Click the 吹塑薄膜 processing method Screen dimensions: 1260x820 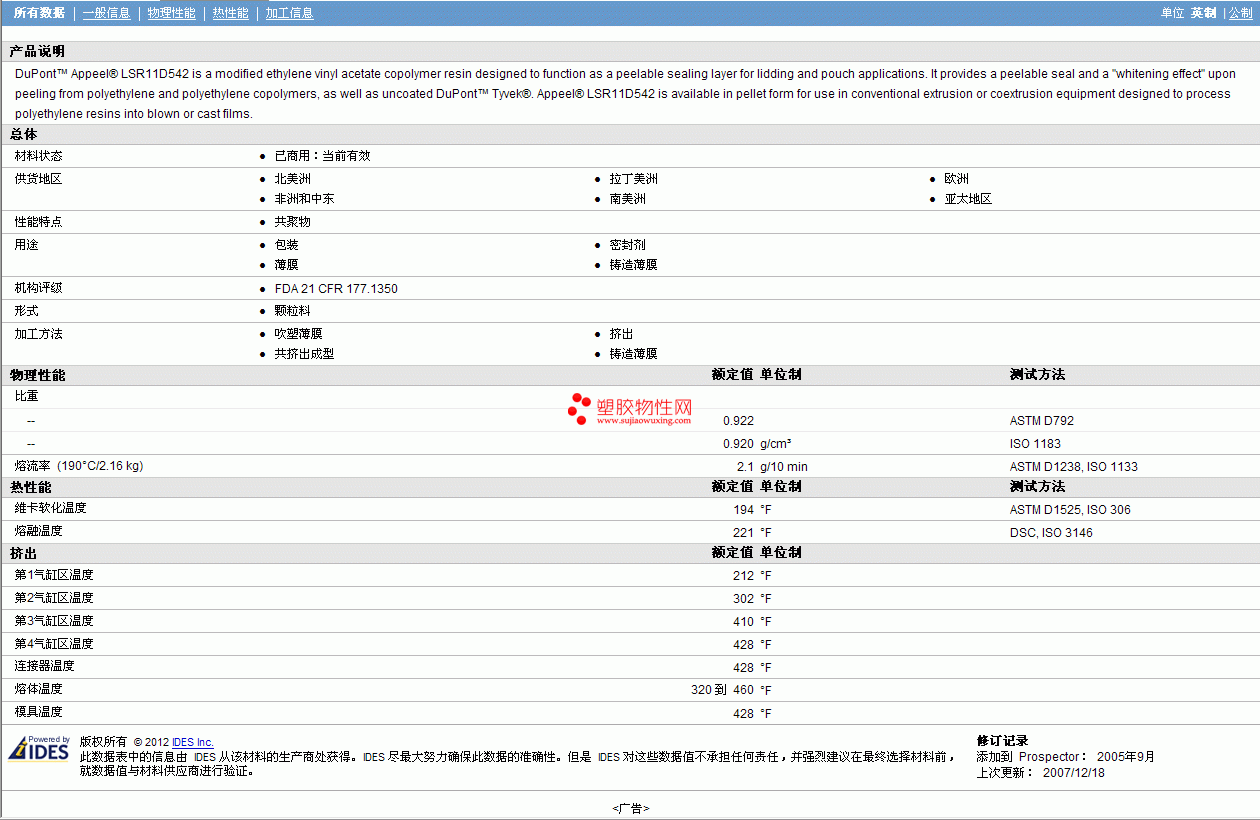[298, 334]
